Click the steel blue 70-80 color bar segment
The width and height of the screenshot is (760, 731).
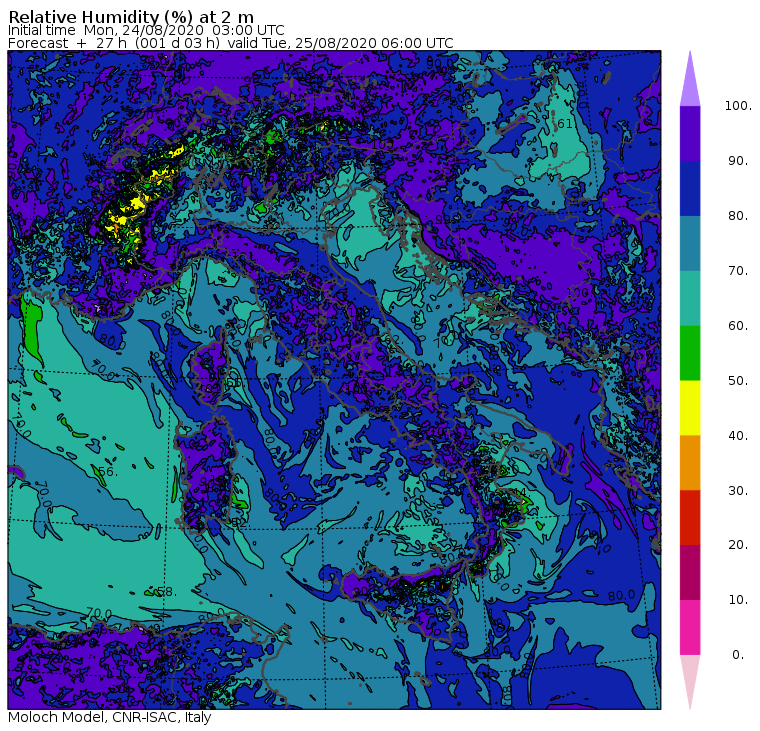click(x=690, y=243)
